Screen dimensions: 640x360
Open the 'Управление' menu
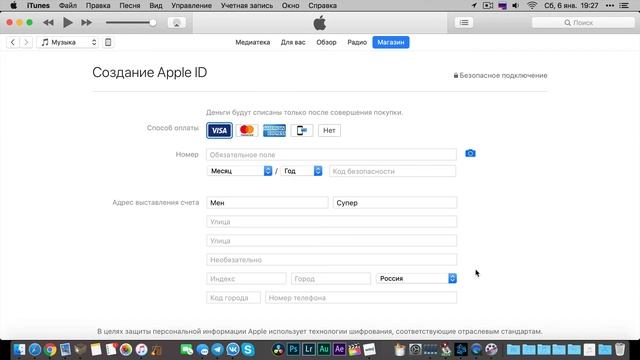(191, 5)
